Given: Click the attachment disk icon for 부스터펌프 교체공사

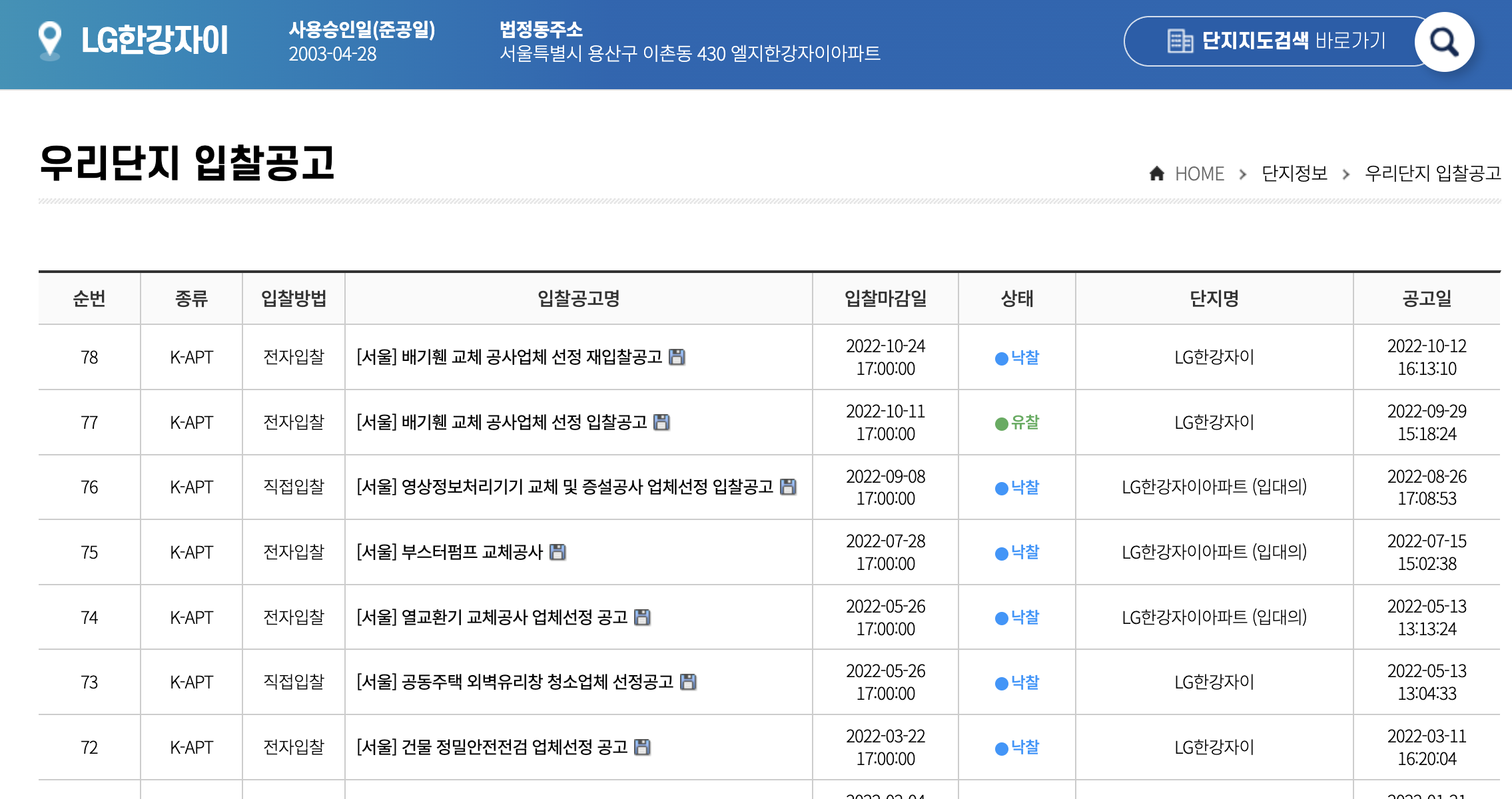Looking at the screenshot, I should (558, 552).
